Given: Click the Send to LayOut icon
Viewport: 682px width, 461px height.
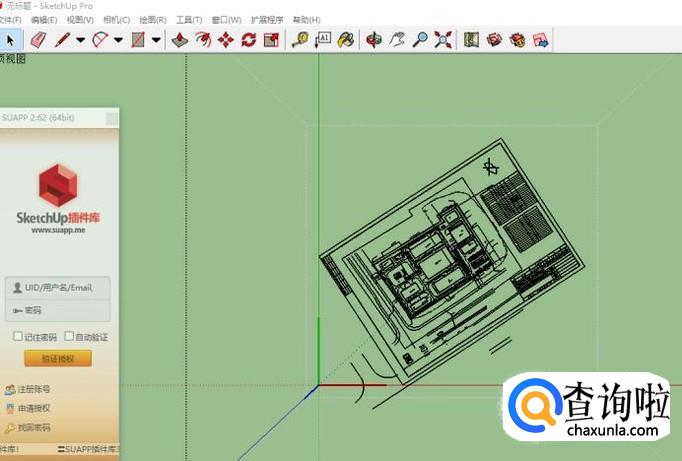Looking at the screenshot, I should [x=541, y=40].
